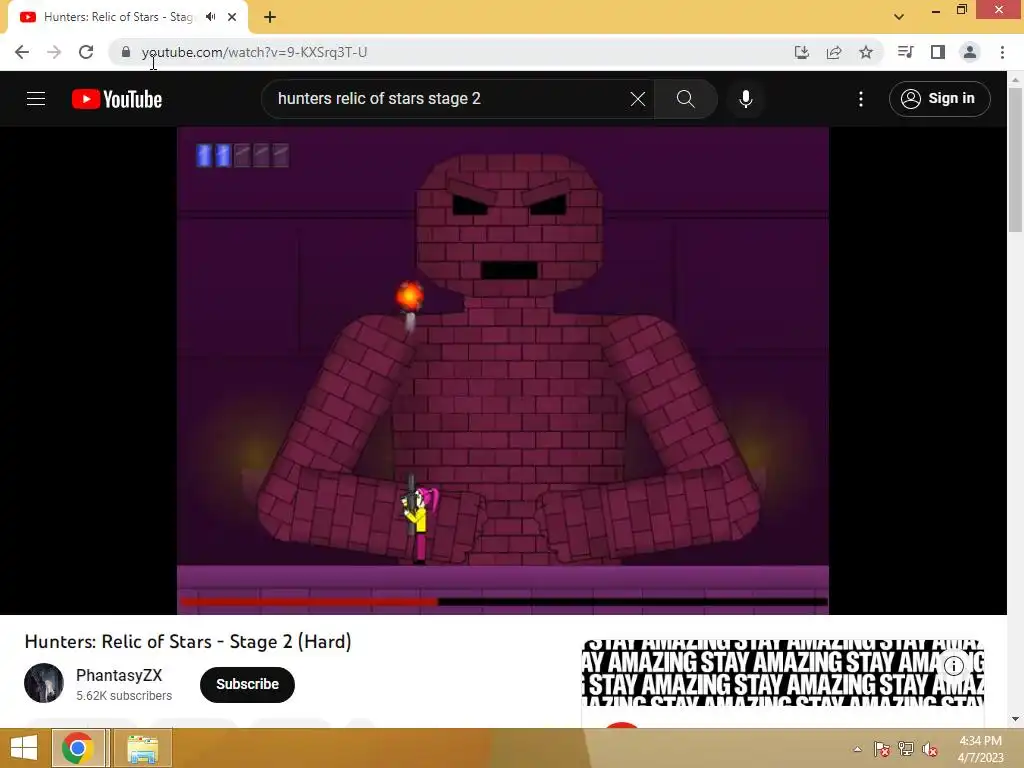View site information lock icon

click(126, 52)
